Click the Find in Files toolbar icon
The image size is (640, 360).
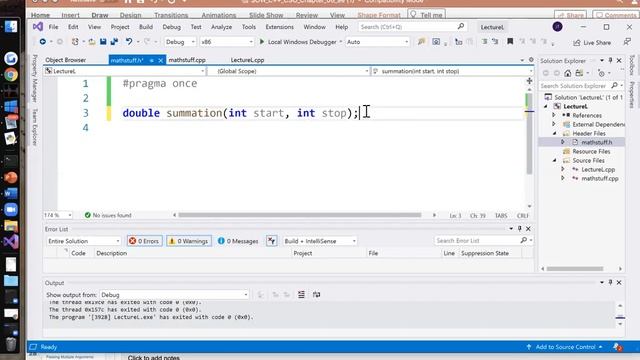pyautogui.click(x=421, y=42)
